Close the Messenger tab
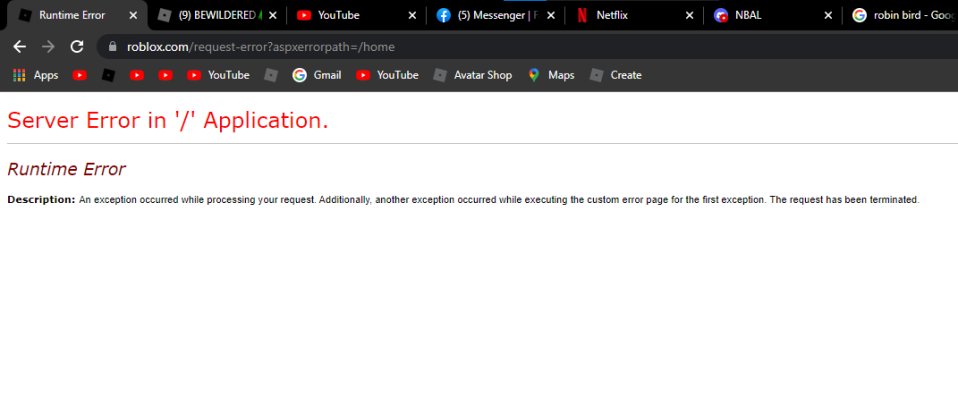This screenshot has height=406, width=958. pos(550,16)
